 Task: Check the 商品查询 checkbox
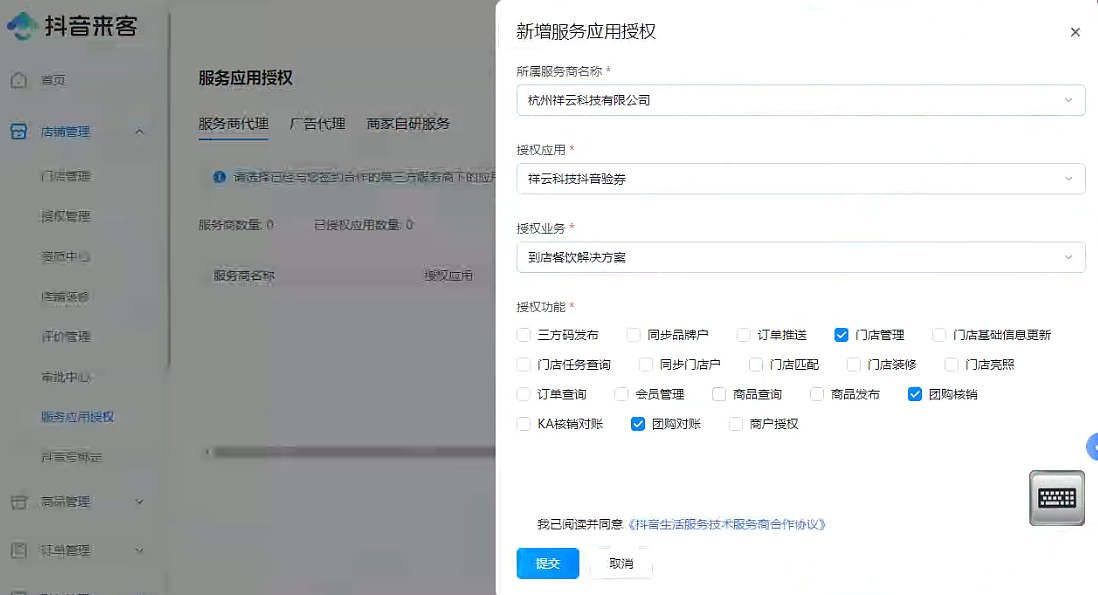click(x=719, y=394)
